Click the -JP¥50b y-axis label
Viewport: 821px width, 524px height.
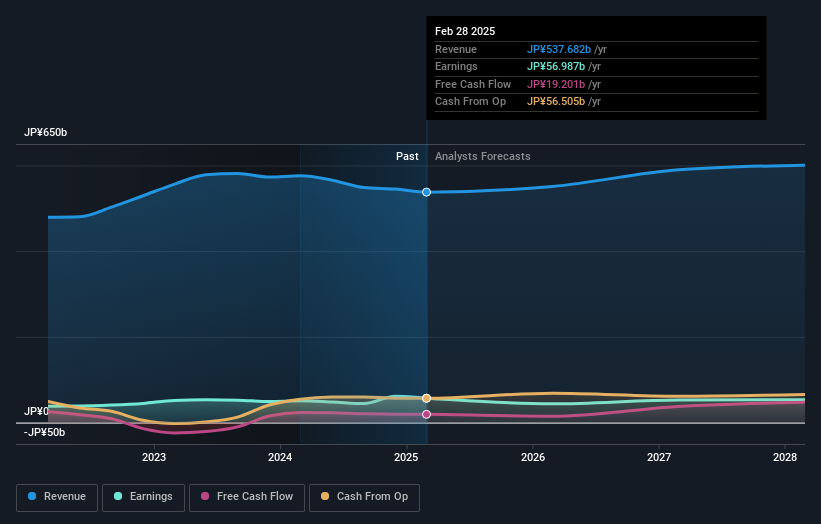pos(45,432)
